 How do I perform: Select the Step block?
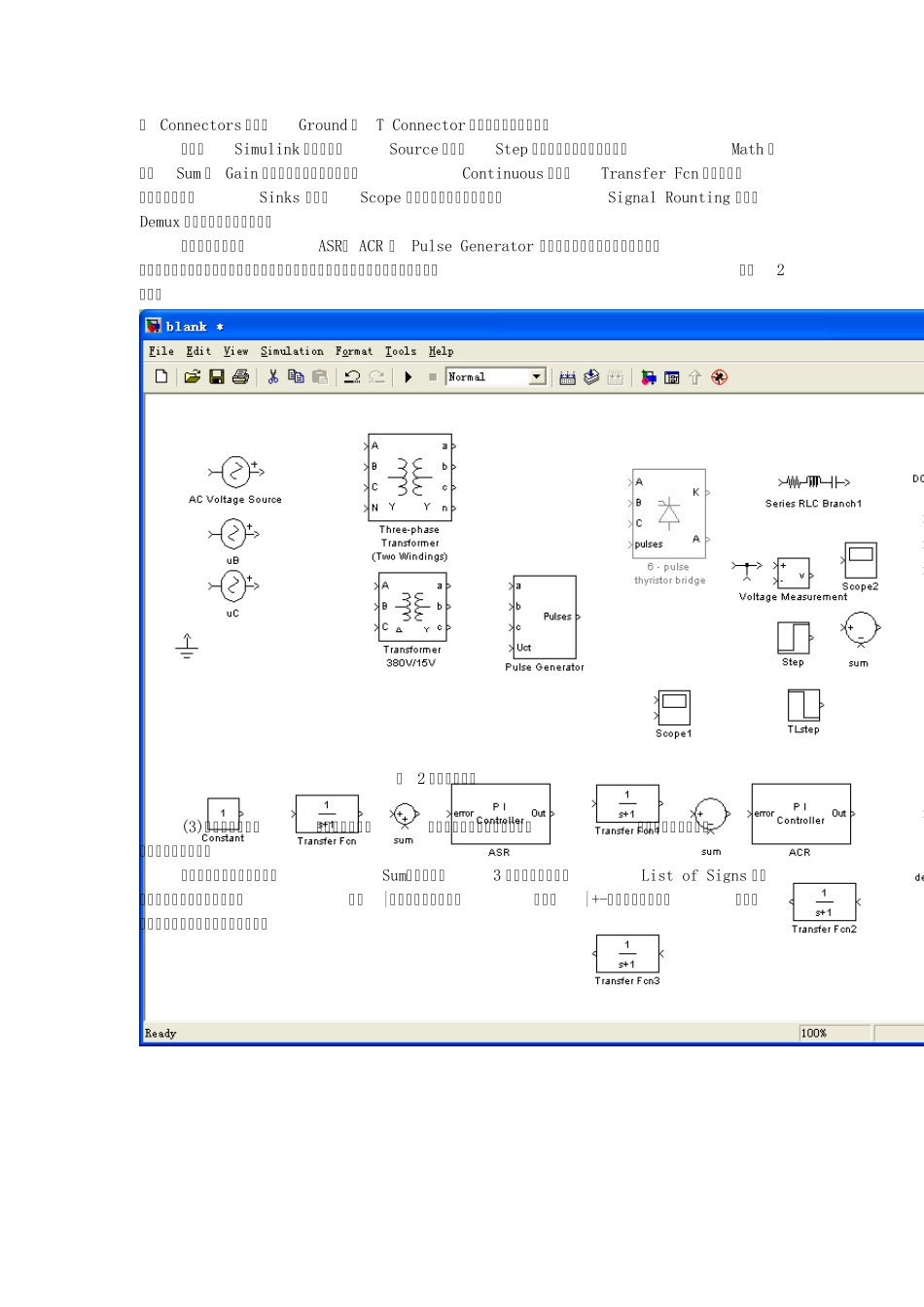[794, 638]
